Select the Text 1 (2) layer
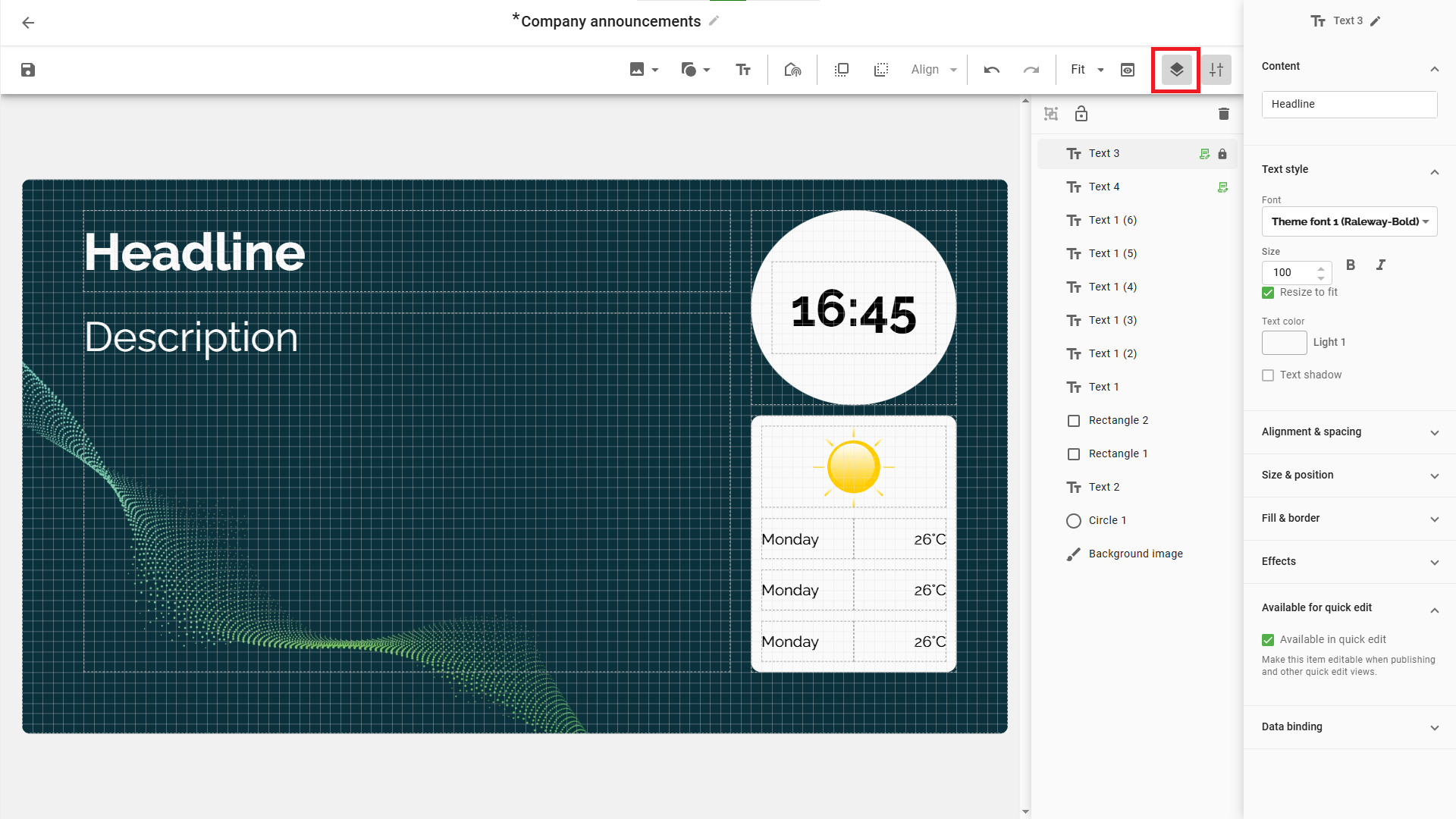Viewport: 1456px width, 819px height. pyautogui.click(x=1137, y=354)
